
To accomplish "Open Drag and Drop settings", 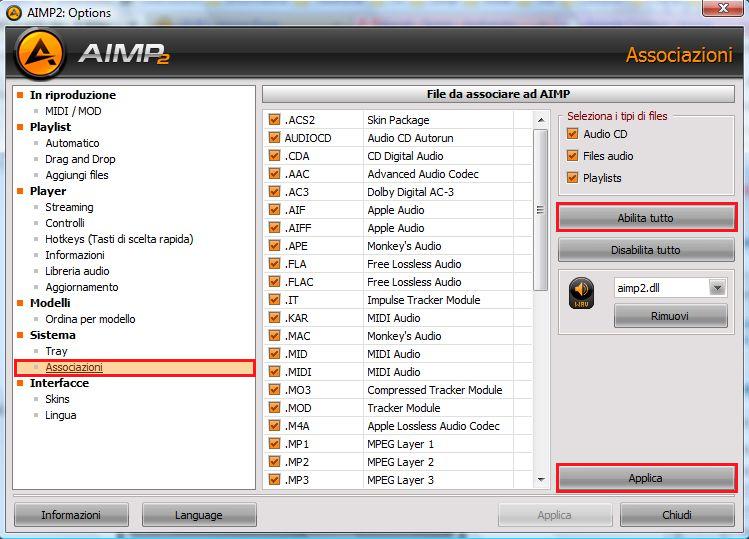I will point(80,159).
